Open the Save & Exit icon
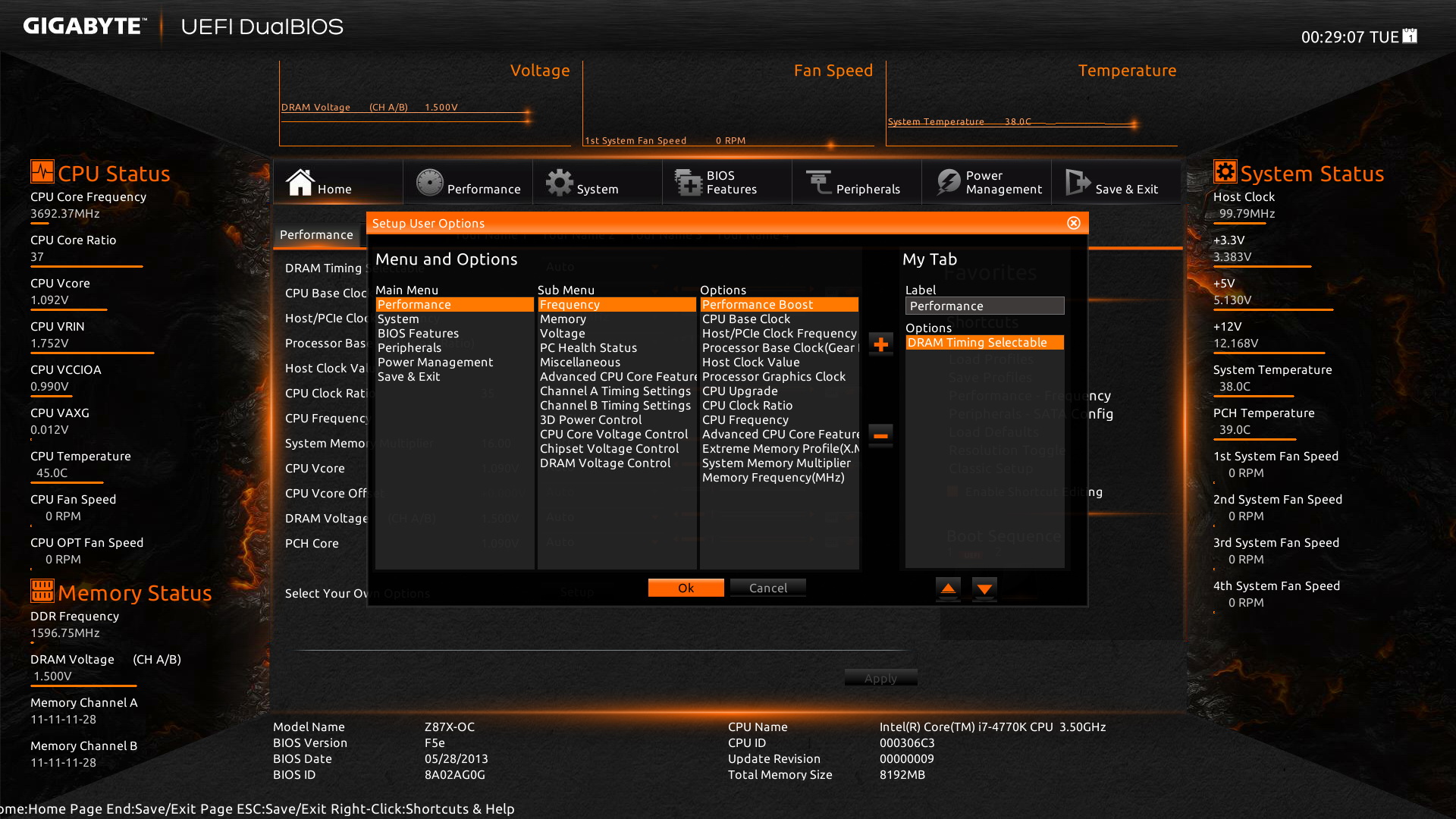The height and width of the screenshot is (819, 1456). (x=1078, y=182)
